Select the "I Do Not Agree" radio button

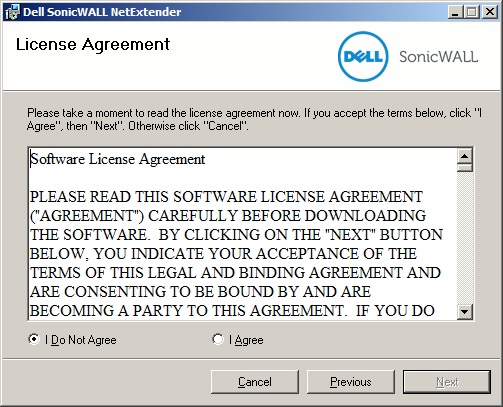click(34, 339)
